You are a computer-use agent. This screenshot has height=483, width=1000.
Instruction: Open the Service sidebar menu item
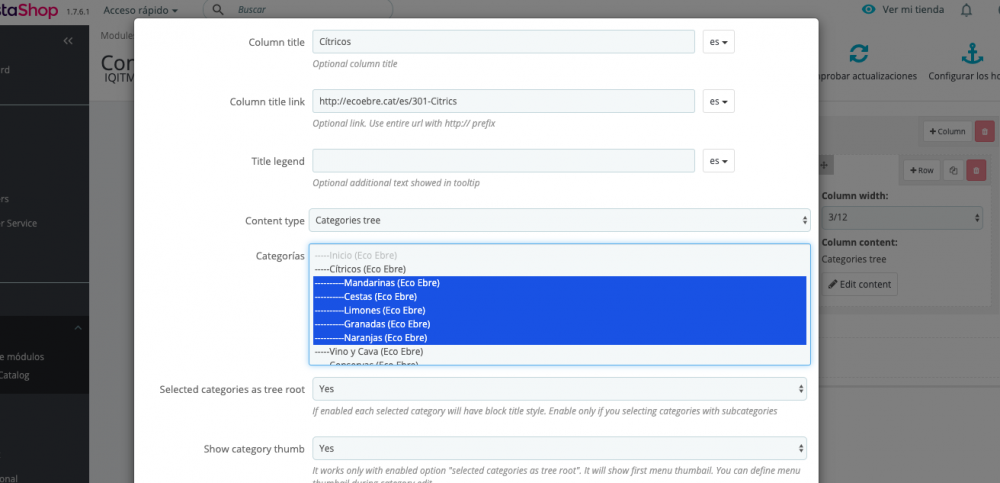coord(18,223)
